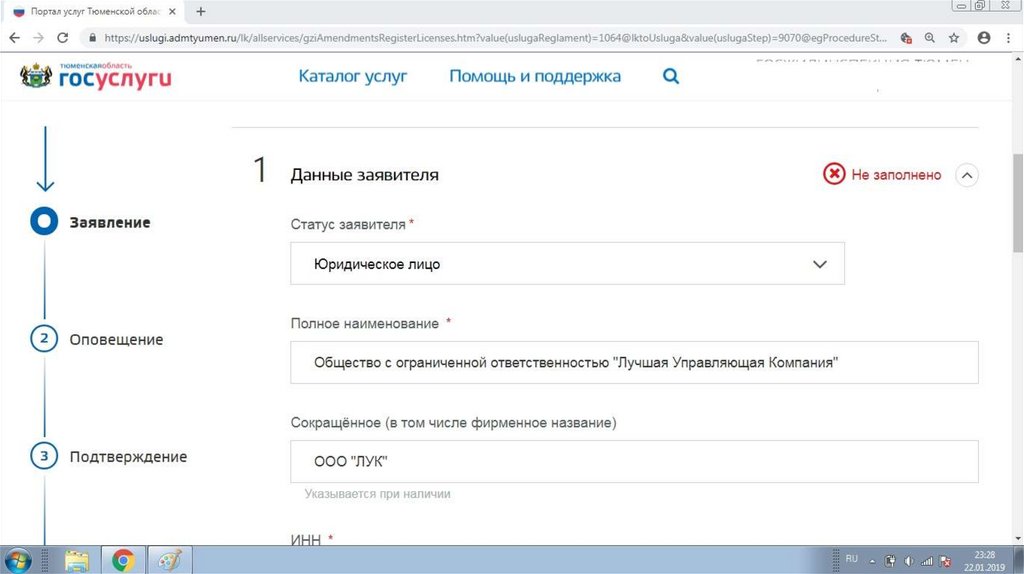Click the scrollbar down arrow
The image size is (1024, 574).
point(1017,539)
